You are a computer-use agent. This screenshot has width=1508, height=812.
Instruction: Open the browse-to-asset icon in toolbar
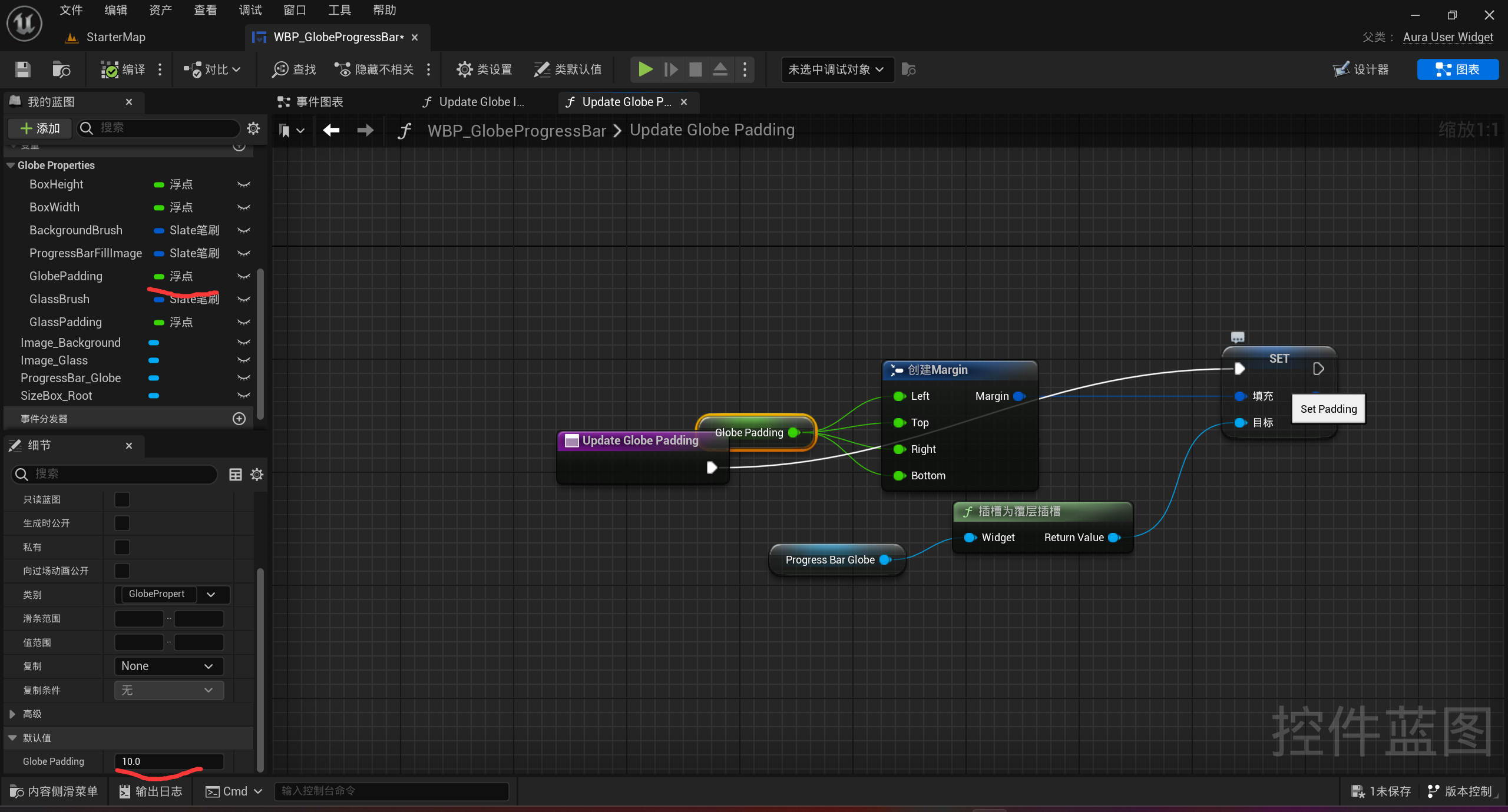coord(61,69)
